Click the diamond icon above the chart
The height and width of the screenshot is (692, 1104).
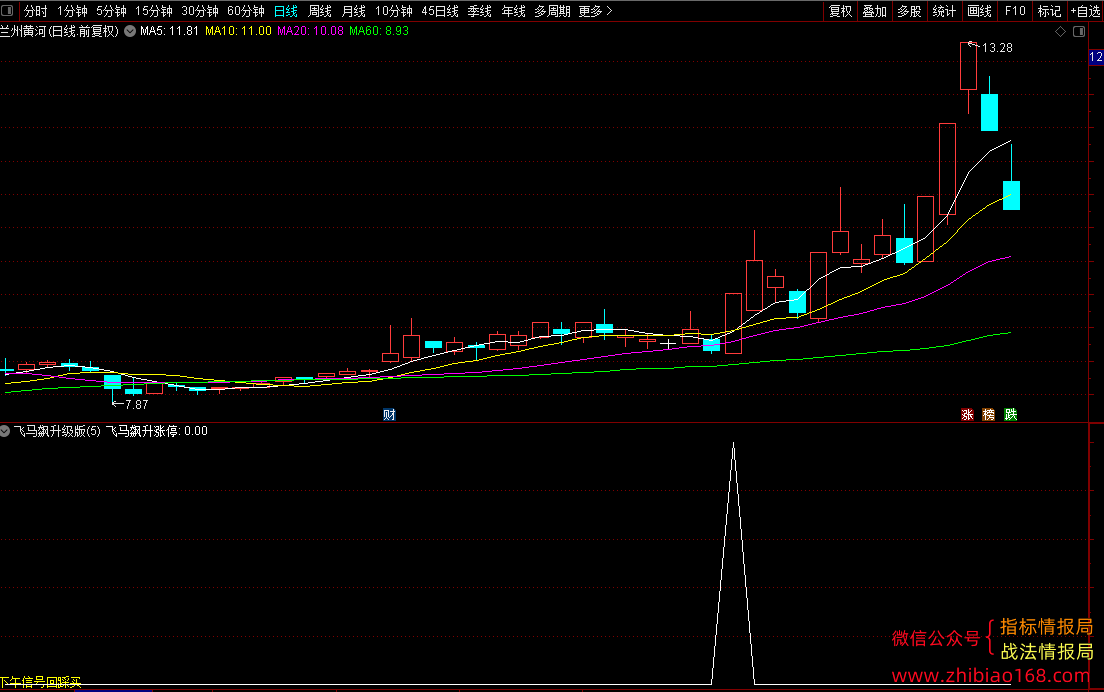click(x=1060, y=32)
